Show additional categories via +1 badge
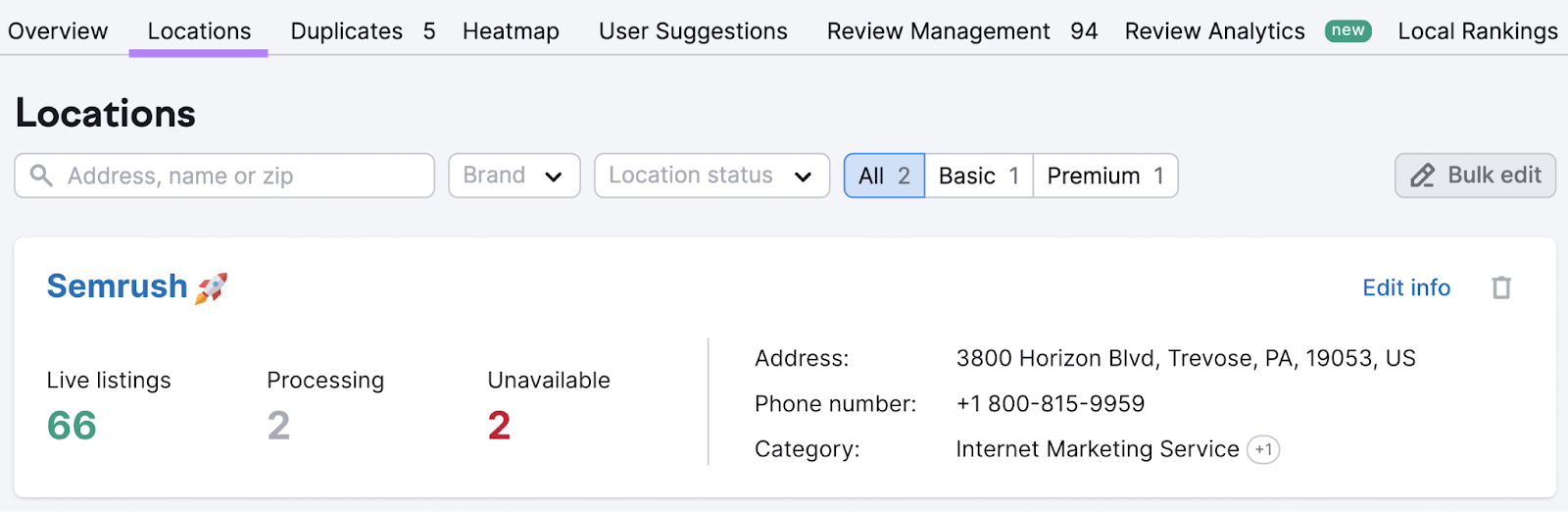Image resolution: width=1568 pixels, height=512 pixels. [x=1263, y=449]
